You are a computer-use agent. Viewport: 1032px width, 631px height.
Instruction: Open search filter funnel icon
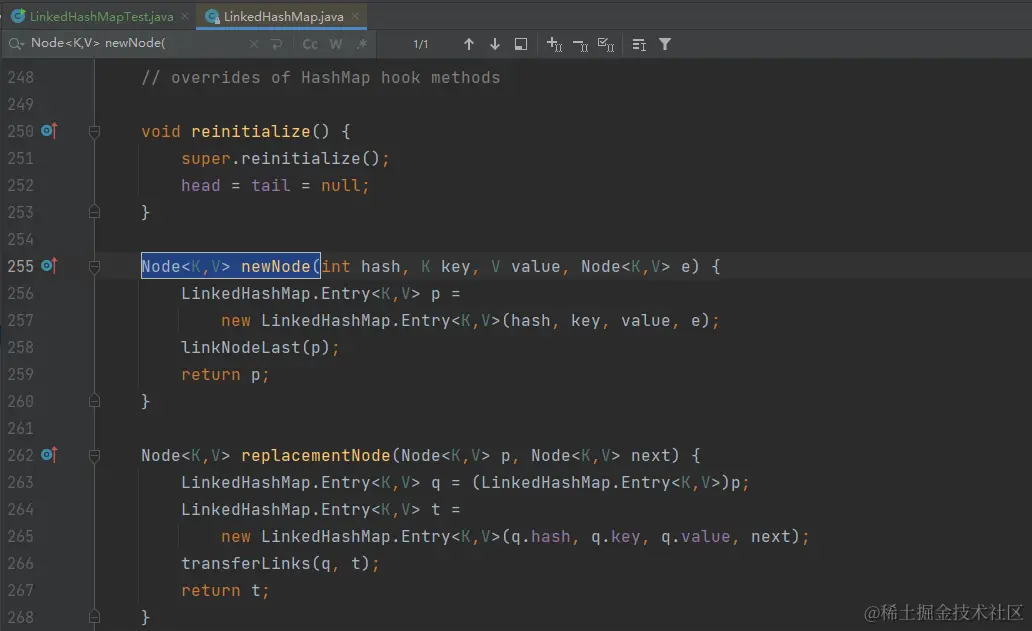(665, 44)
